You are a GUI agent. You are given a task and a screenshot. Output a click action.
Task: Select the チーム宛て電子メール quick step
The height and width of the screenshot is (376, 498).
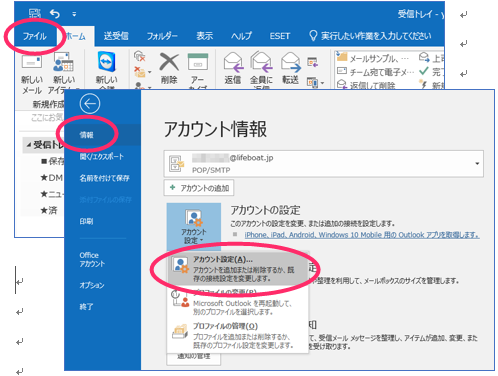pyautogui.click(x=375, y=72)
